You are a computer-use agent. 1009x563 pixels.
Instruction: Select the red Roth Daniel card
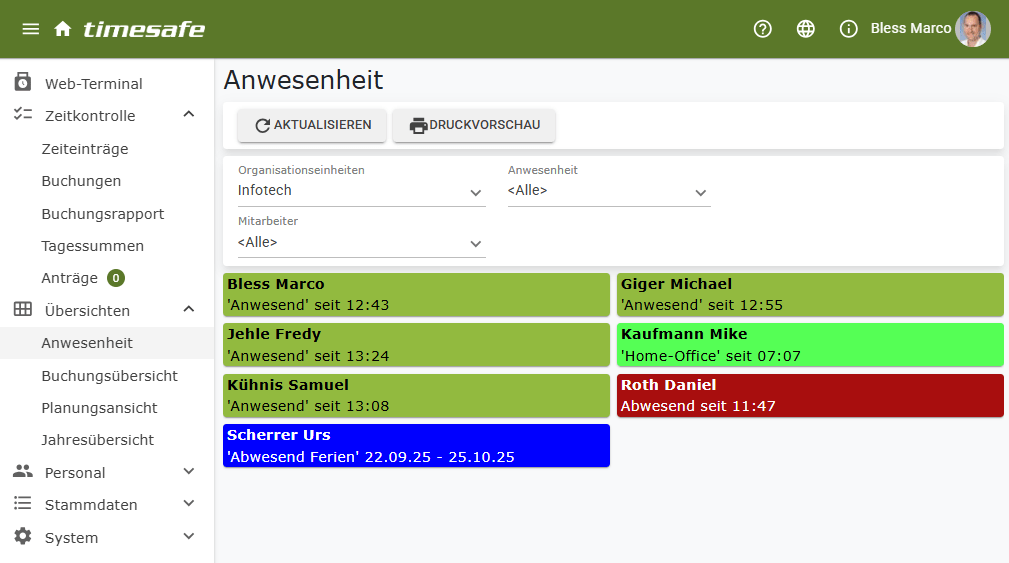point(810,395)
